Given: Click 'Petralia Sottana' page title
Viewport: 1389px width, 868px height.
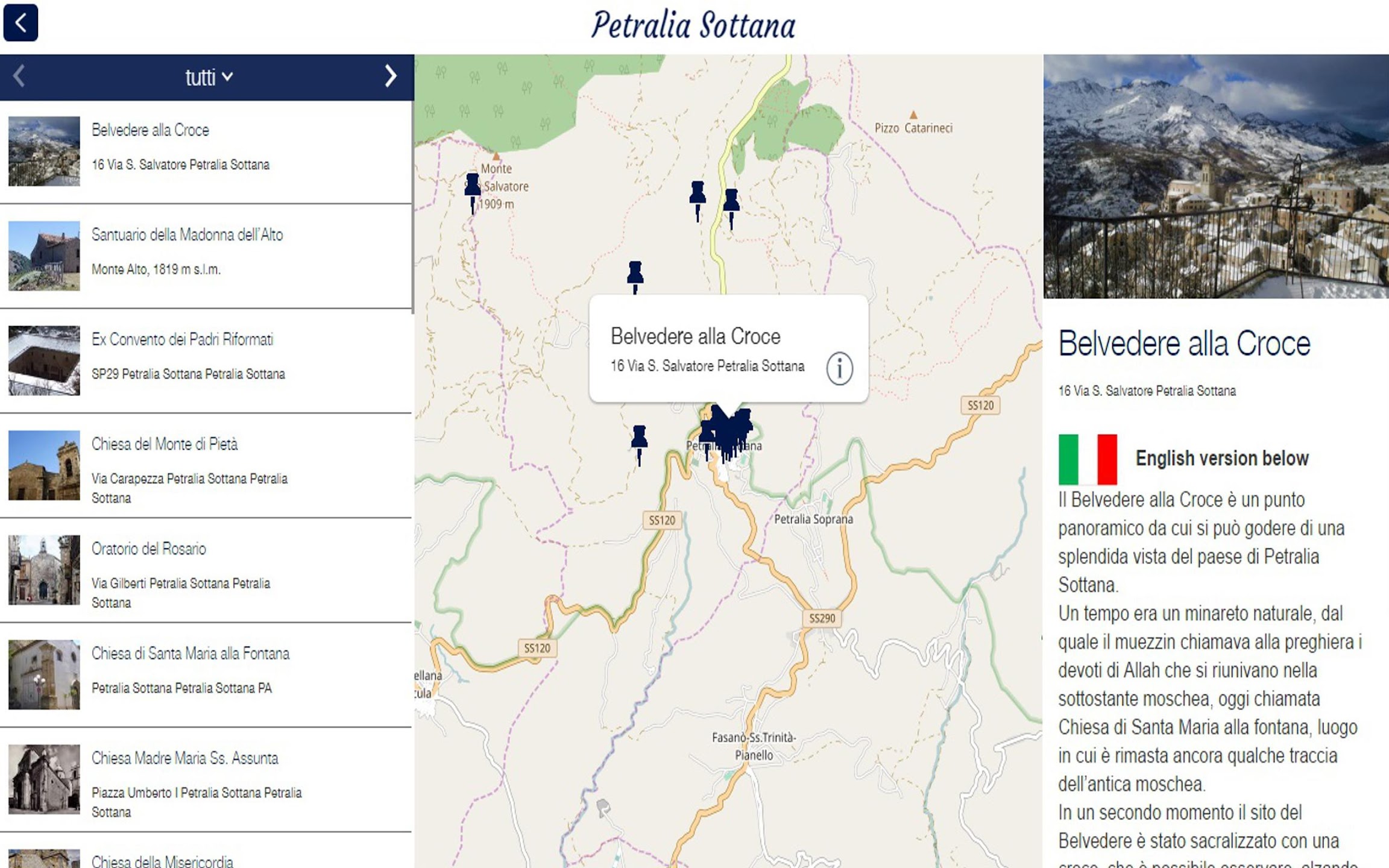Looking at the screenshot, I should 693,25.
